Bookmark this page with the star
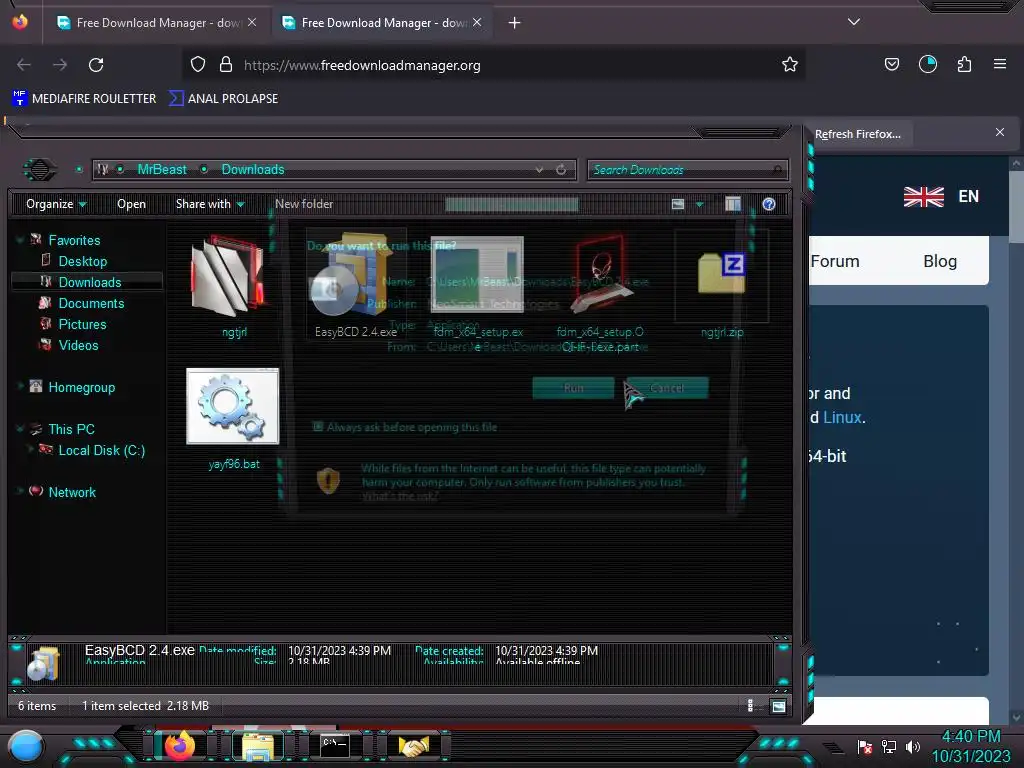1024x768 pixels. coord(790,64)
